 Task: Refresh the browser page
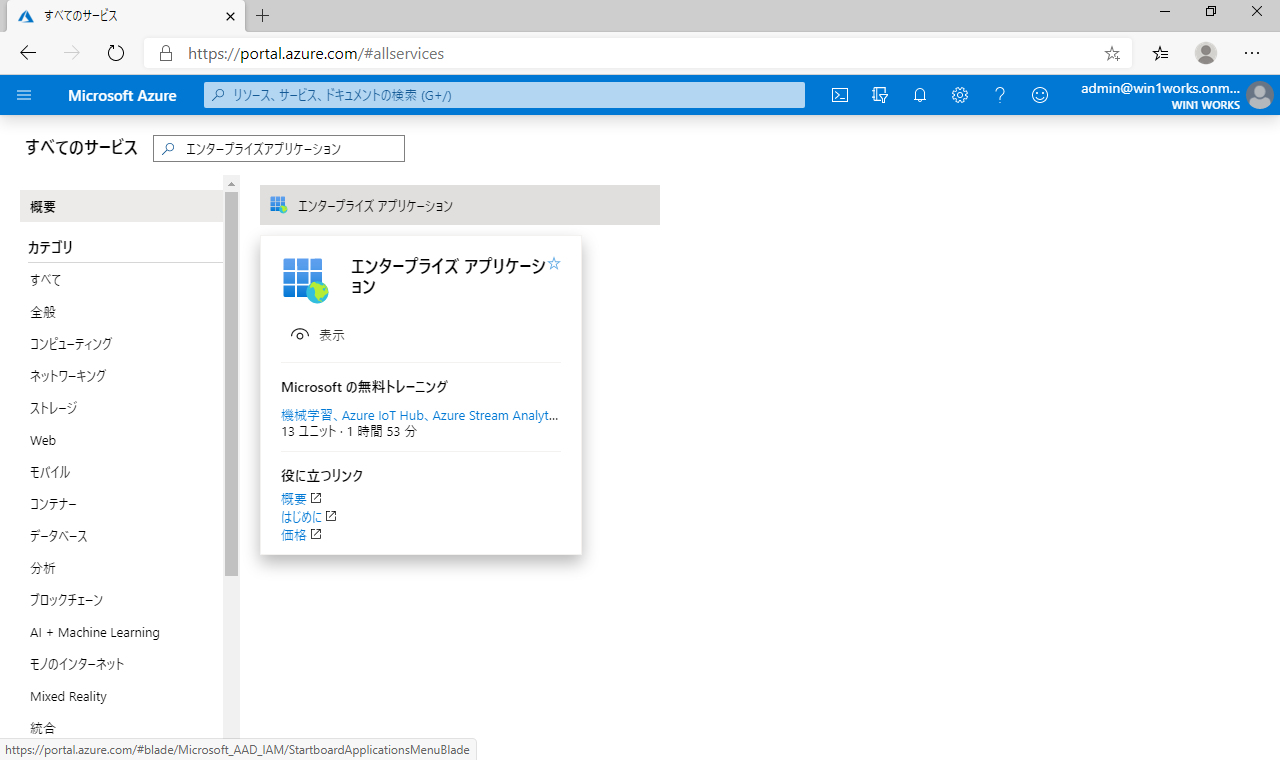(x=115, y=53)
